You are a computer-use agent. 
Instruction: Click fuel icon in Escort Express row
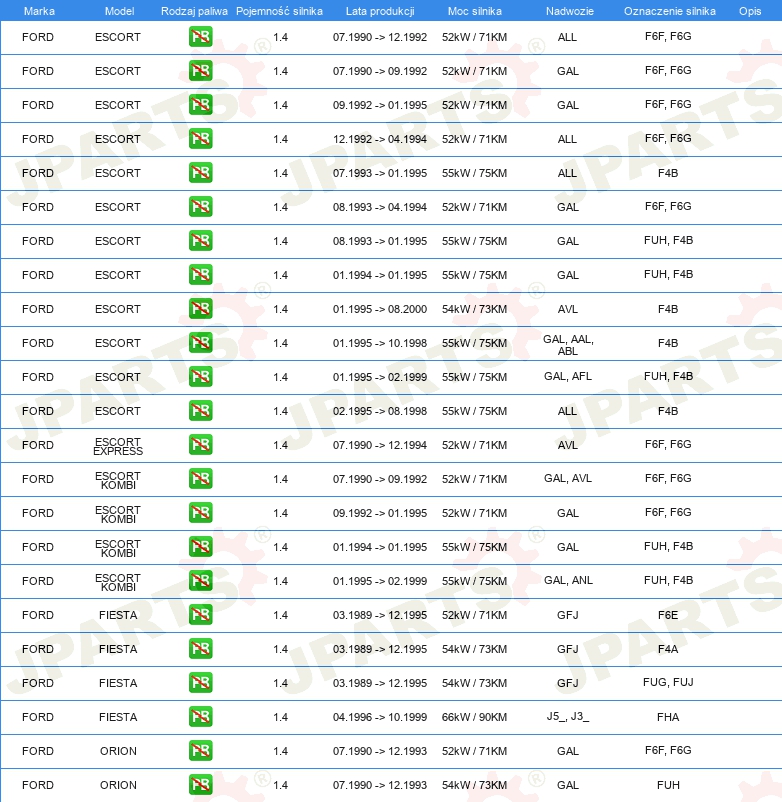(x=200, y=445)
